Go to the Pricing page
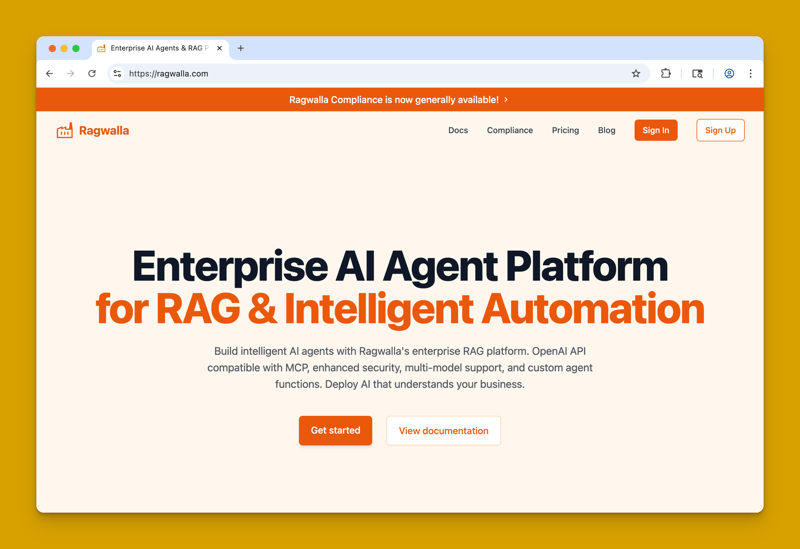Screen dimensions: 800x549 [x=565, y=130]
